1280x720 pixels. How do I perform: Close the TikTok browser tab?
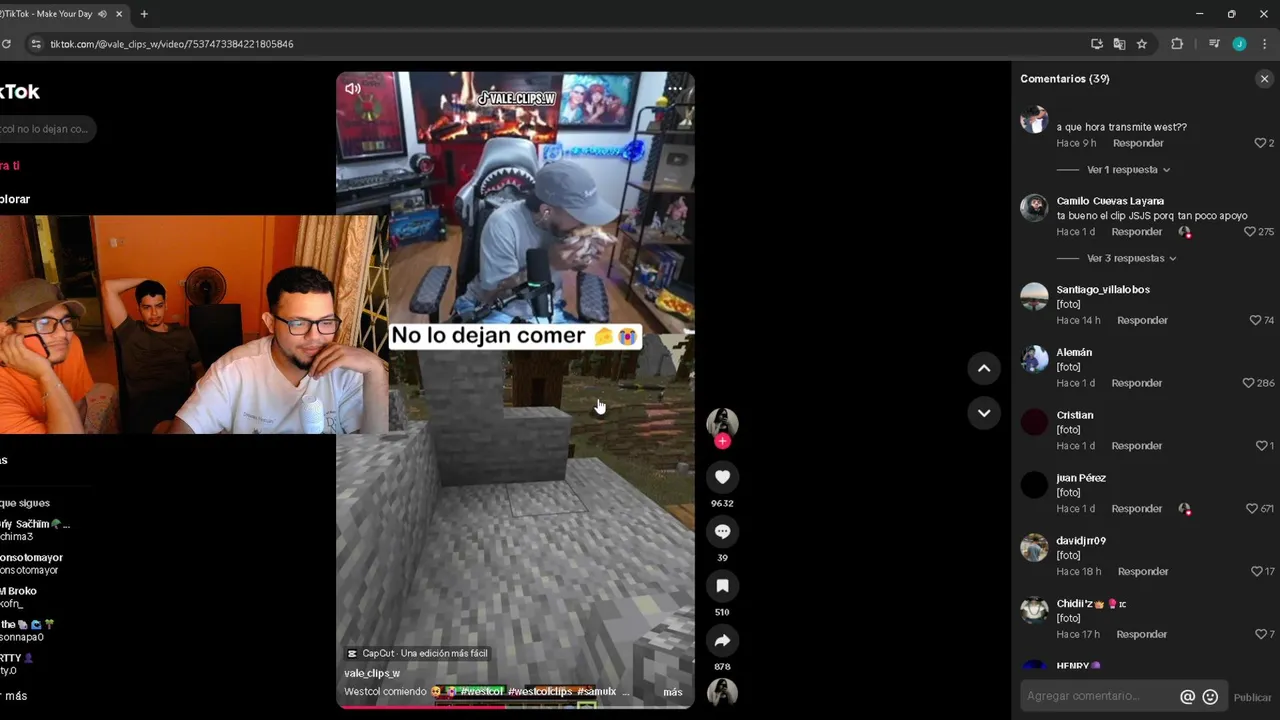(120, 14)
